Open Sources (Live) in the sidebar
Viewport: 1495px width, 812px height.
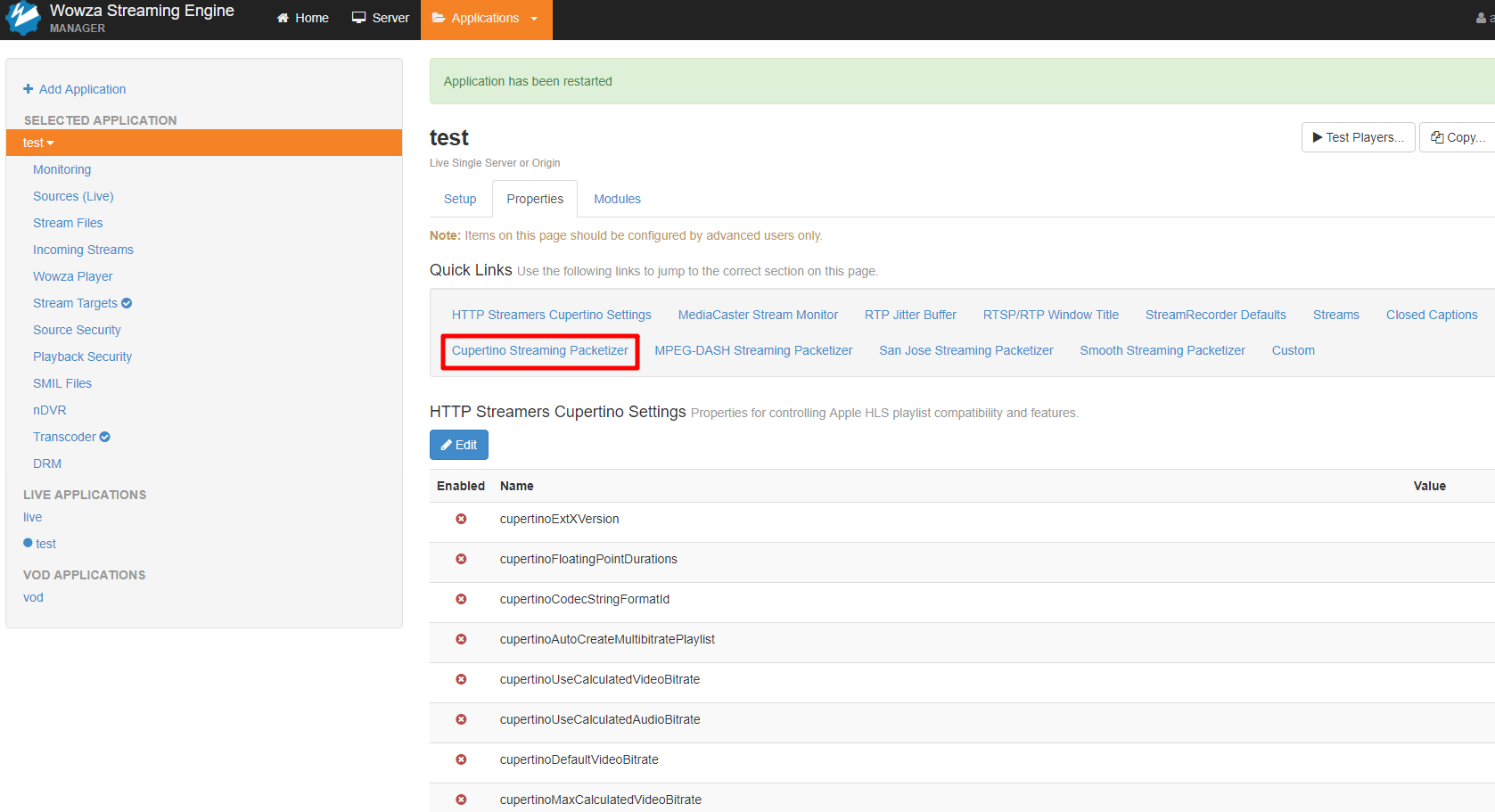point(73,196)
